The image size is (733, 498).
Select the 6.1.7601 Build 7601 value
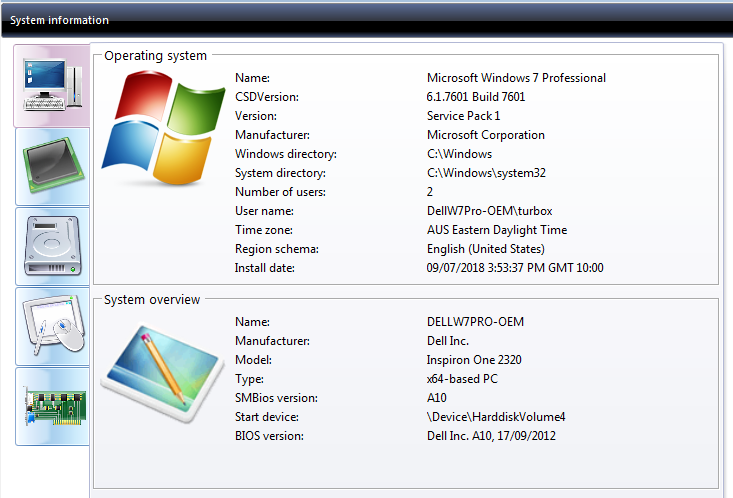[476, 97]
